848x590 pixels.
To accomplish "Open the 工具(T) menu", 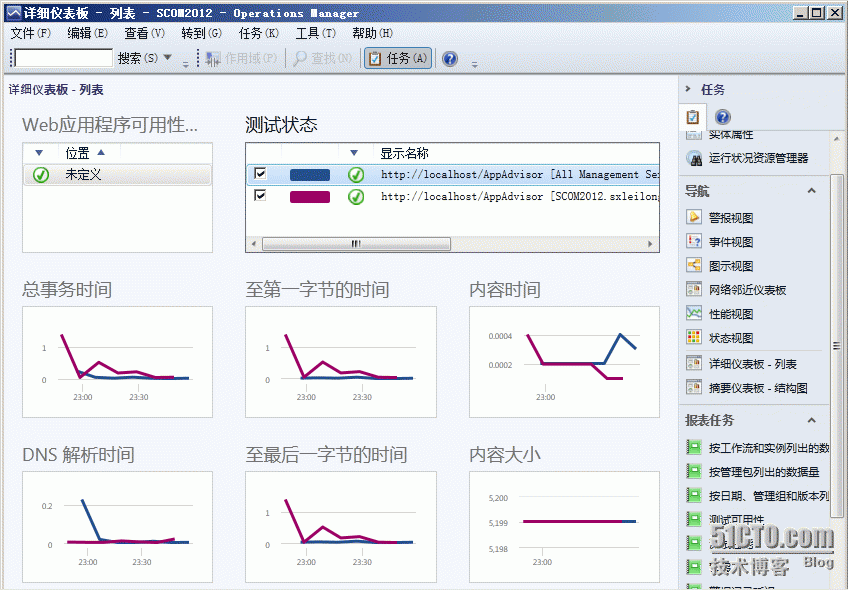I will point(315,34).
